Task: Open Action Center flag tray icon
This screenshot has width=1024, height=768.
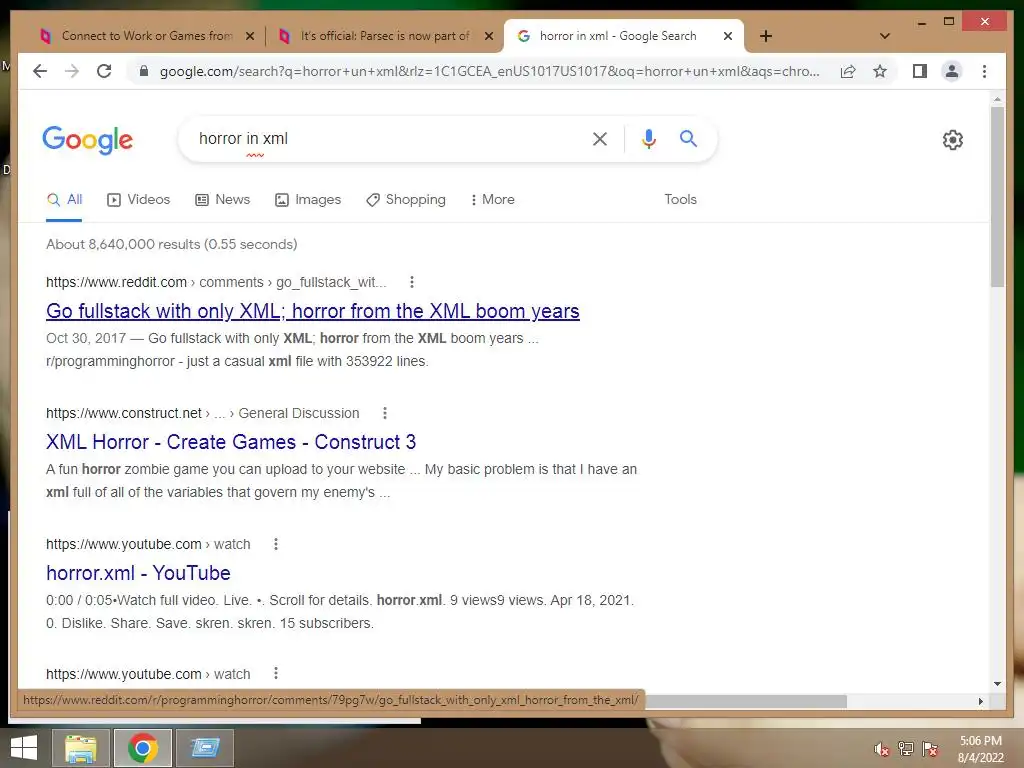Action: (x=930, y=749)
